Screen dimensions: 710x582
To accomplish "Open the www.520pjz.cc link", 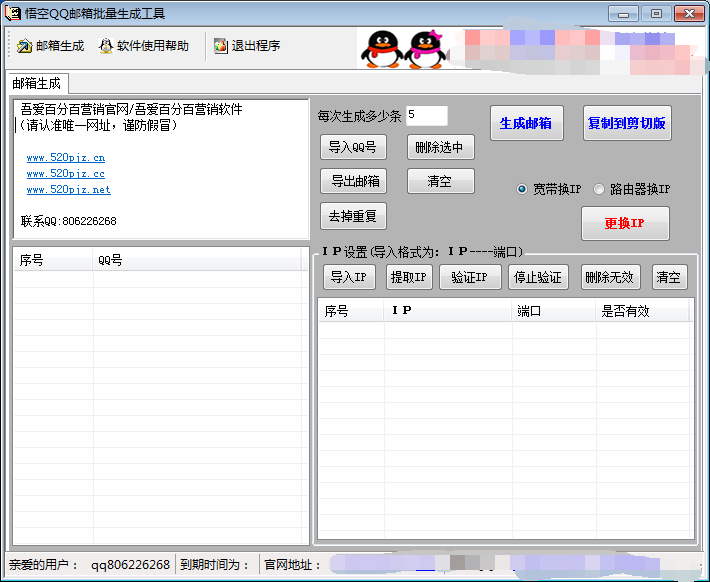I will [66, 173].
